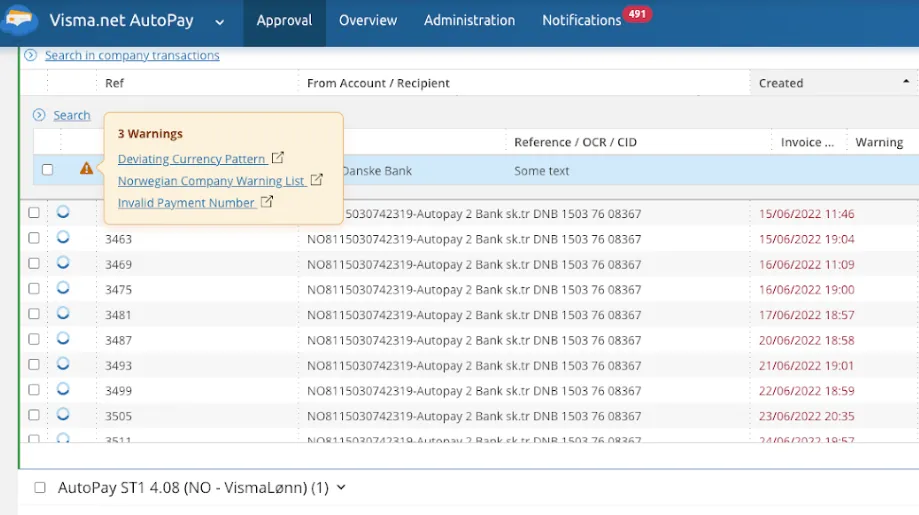Click Ref number 3469
The image size is (919, 515).
coord(118,264)
